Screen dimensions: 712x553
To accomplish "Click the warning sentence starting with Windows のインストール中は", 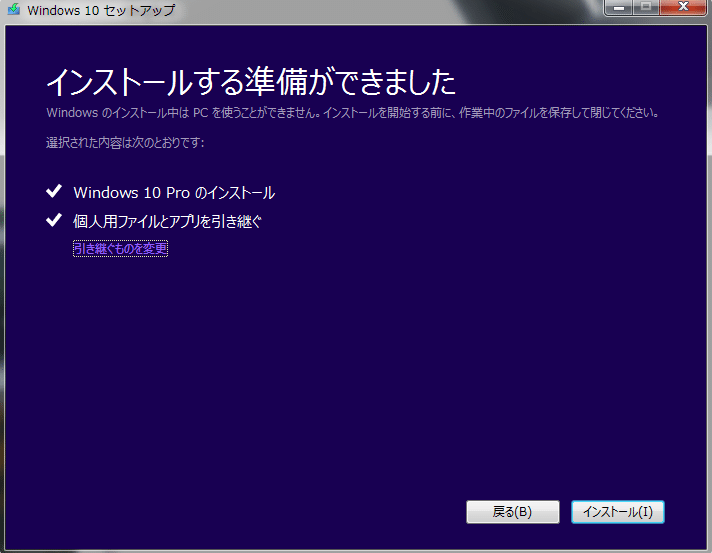I will [353, 113].
